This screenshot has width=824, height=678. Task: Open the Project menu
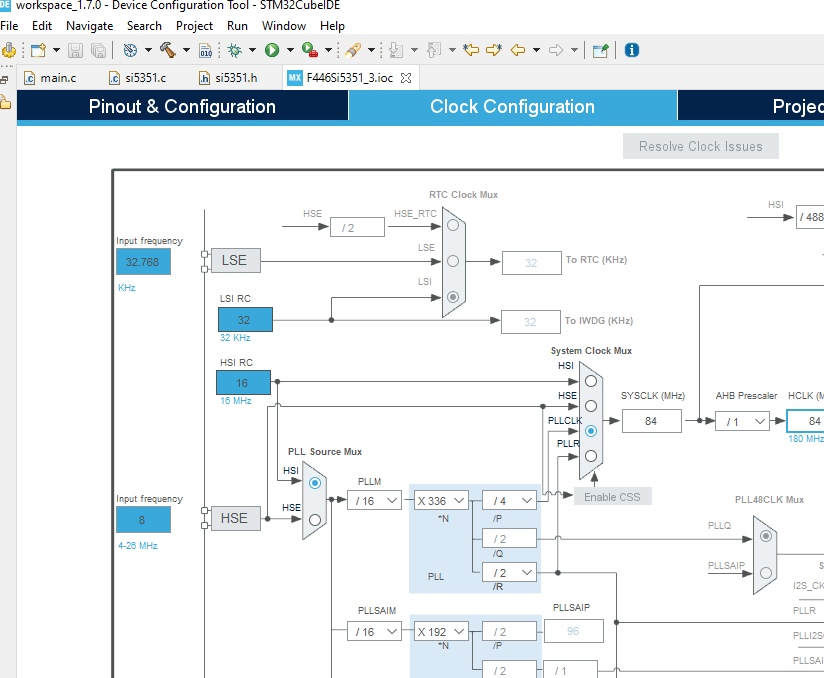[194, 26]
